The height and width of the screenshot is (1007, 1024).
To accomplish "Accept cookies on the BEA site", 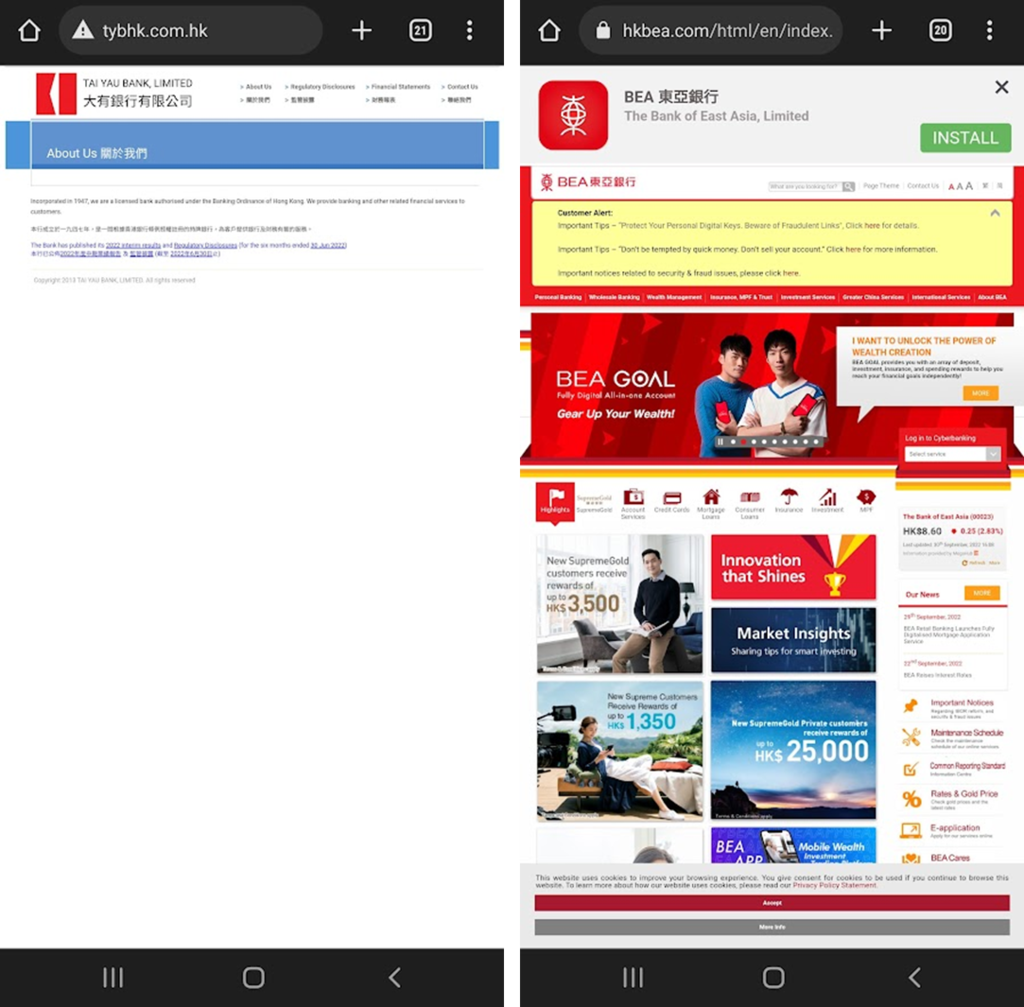I will pos(772,903).
